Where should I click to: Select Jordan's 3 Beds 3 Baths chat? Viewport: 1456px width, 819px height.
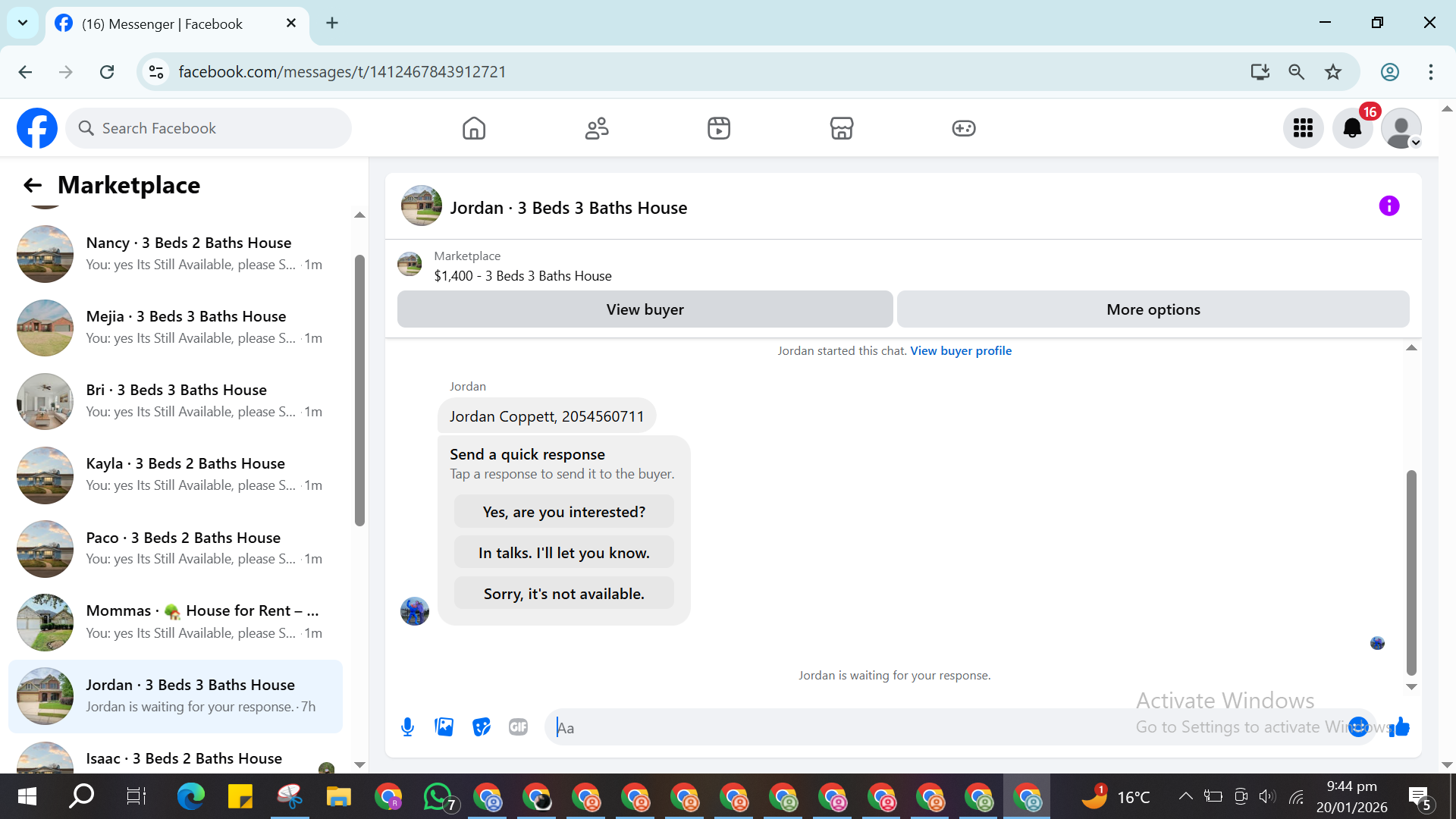176,696
